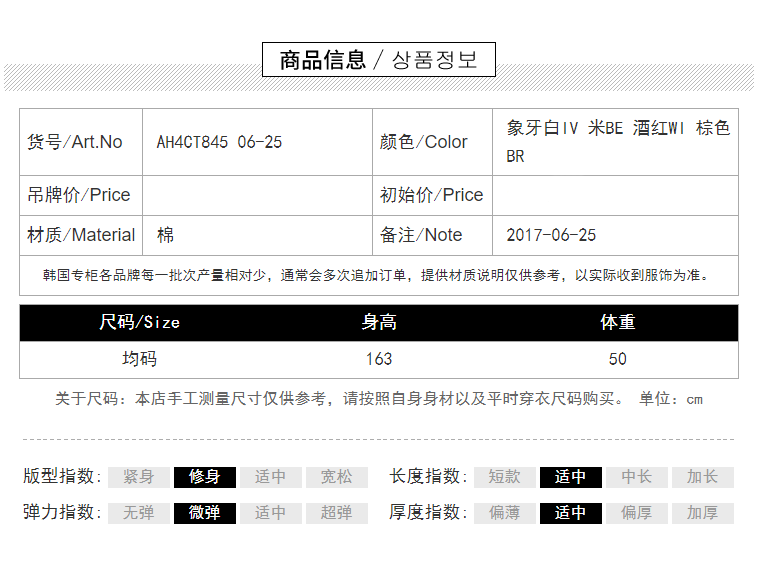Select the 加长 length option
The height and width of the screenshot is (566, 760).
(x=703, y=477)
